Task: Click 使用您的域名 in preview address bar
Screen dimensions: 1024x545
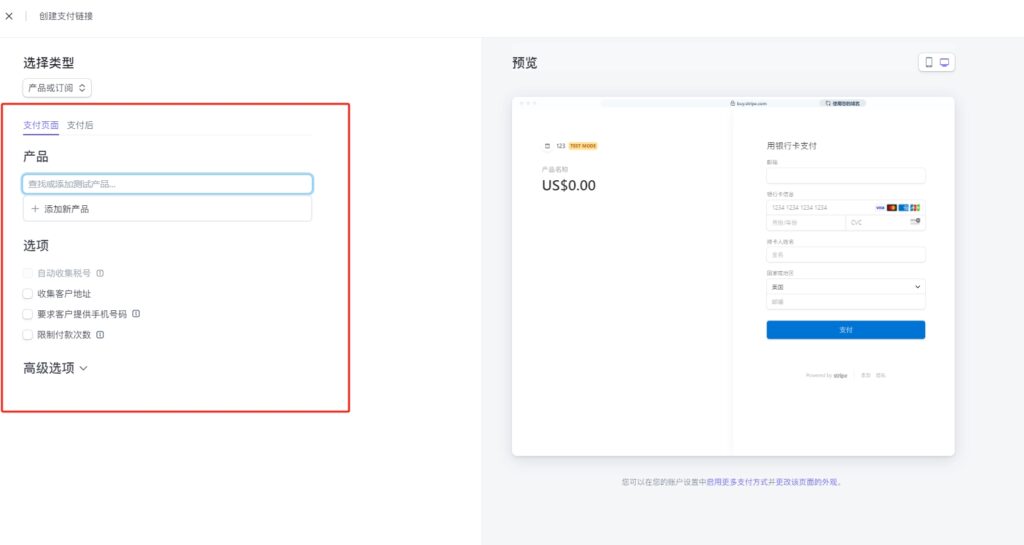Action: point(842,103)
